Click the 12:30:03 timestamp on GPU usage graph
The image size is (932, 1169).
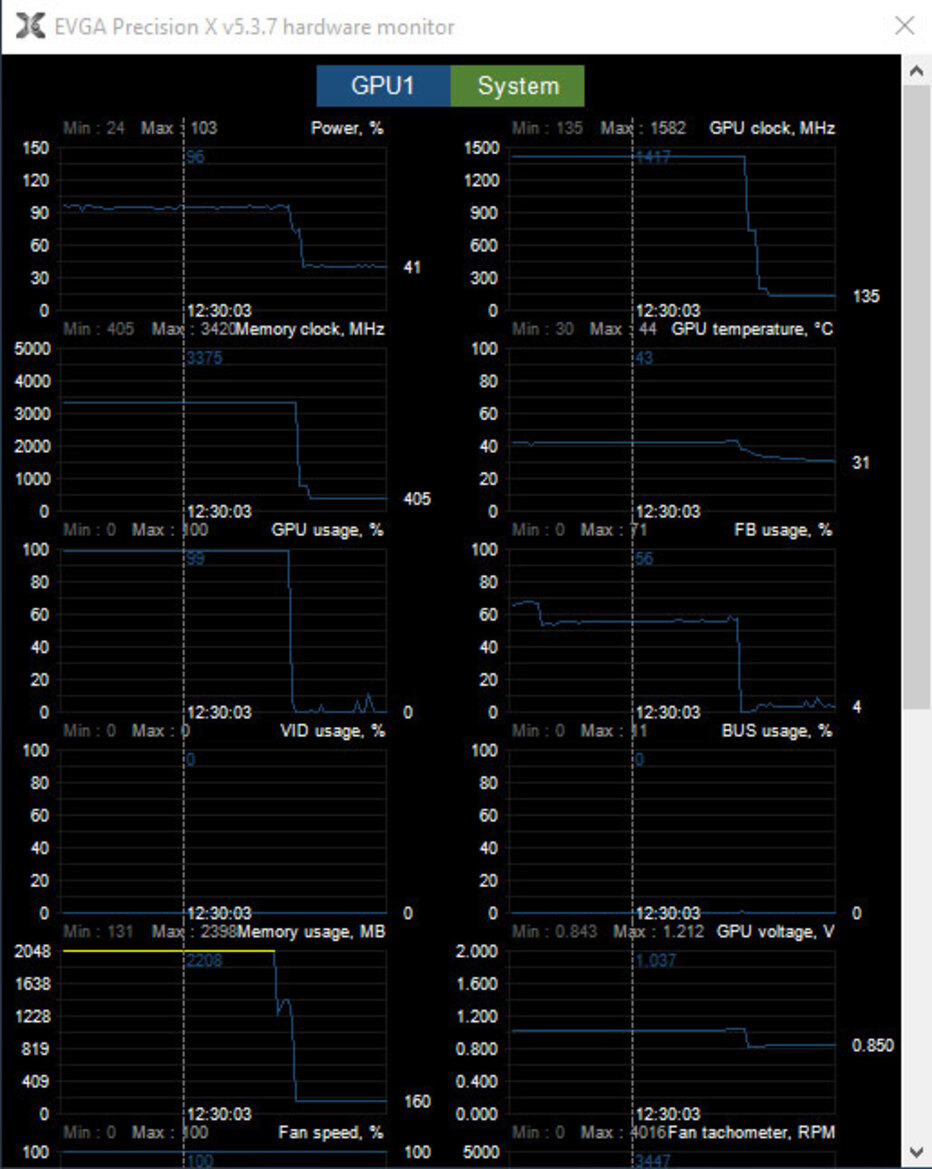pyautogui.click(x=219, y=712)
